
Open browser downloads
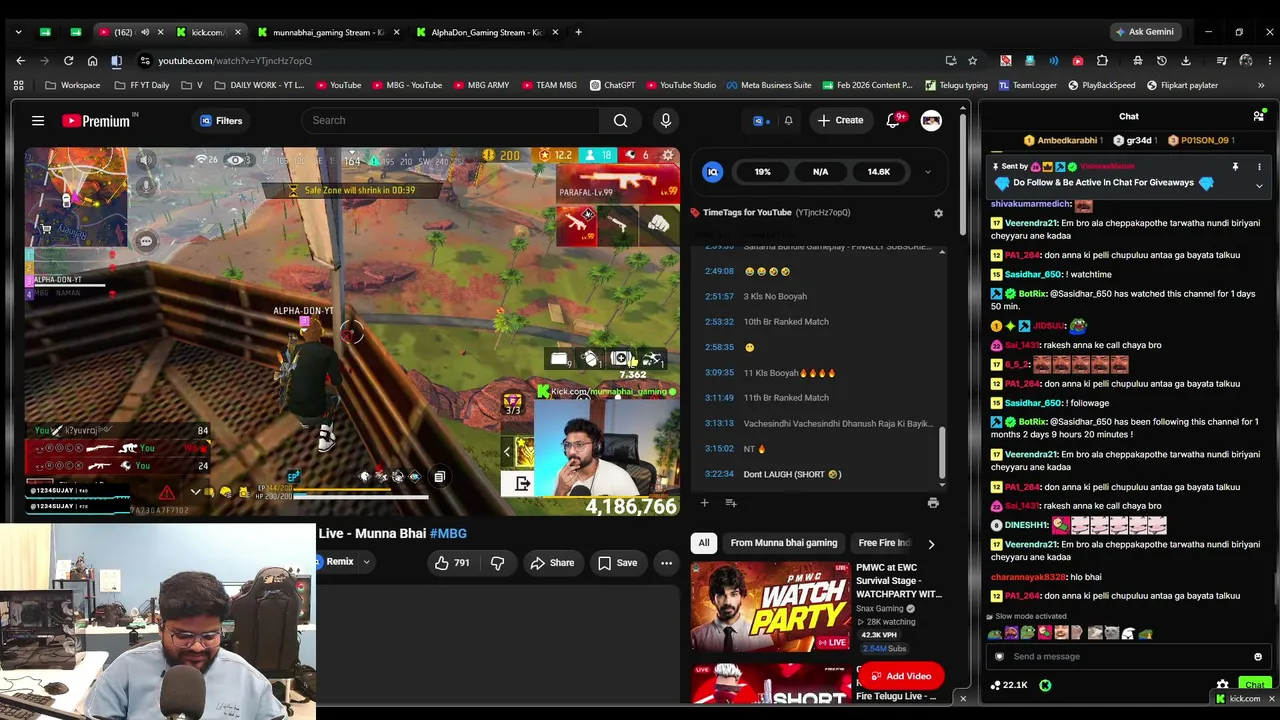pyautogui.click(x=1186, y=61)
